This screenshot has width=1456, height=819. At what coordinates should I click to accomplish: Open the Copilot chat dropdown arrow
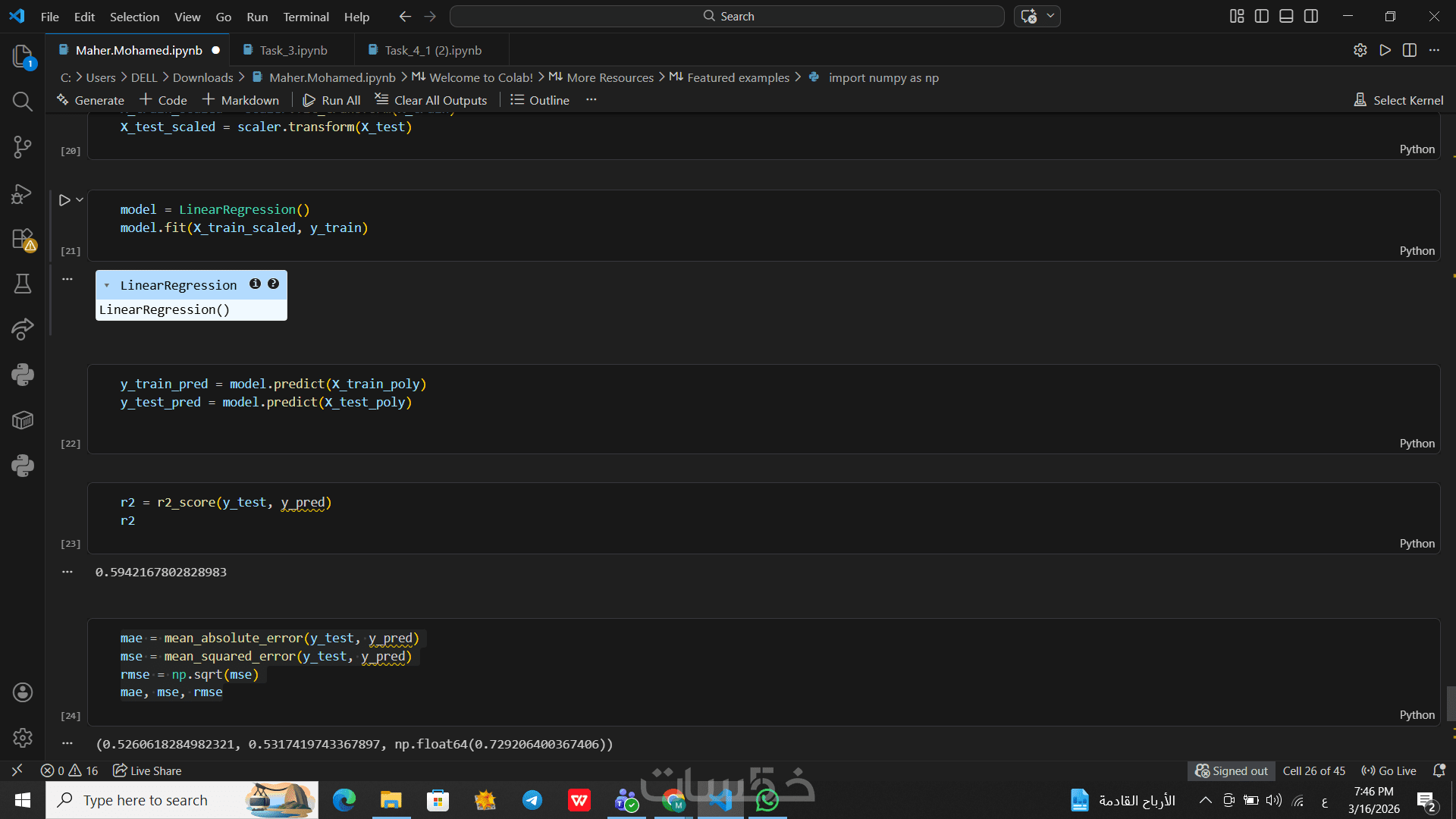coord(1050,16)
